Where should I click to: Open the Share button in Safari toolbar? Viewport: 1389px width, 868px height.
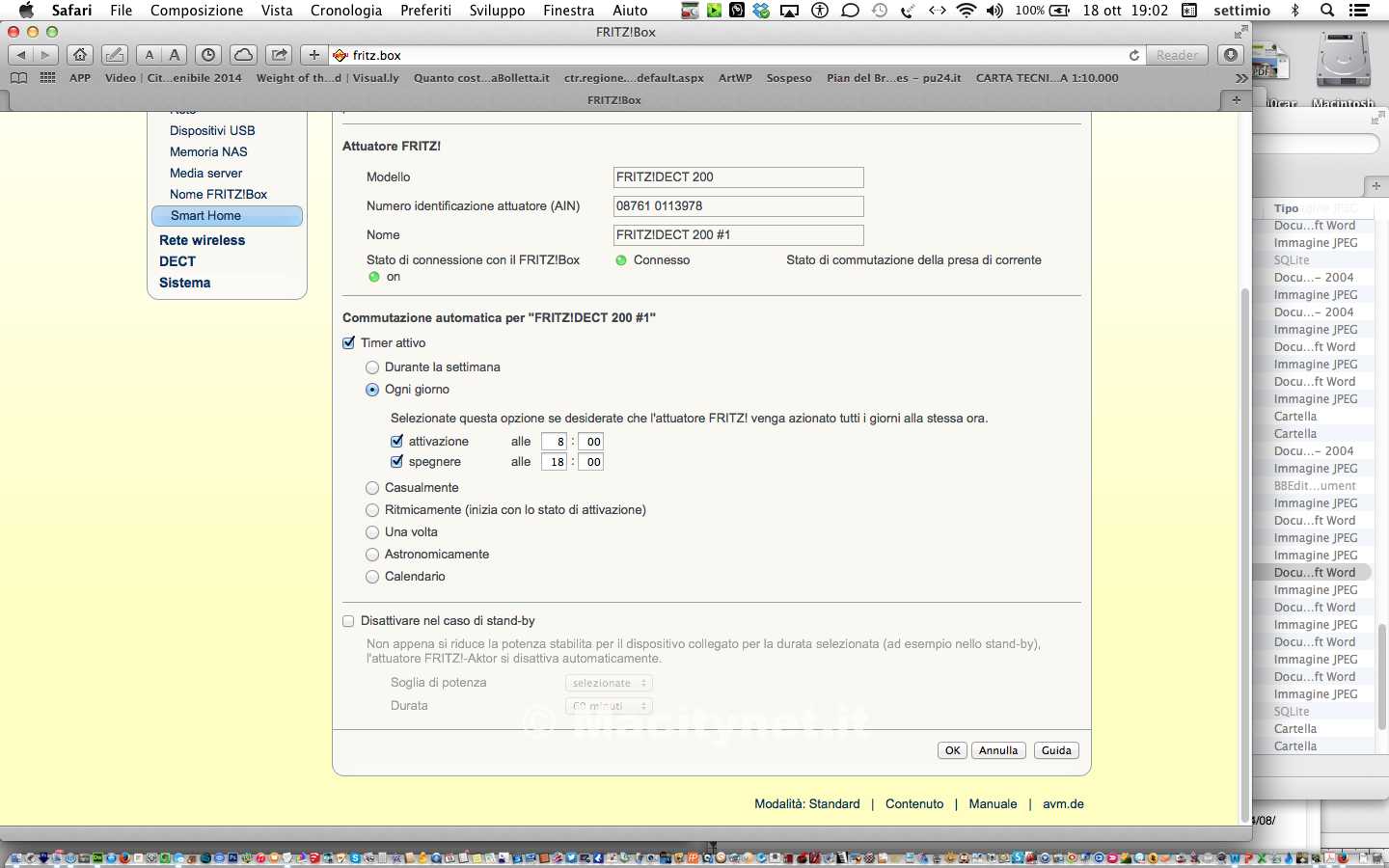tap(279, 55)
